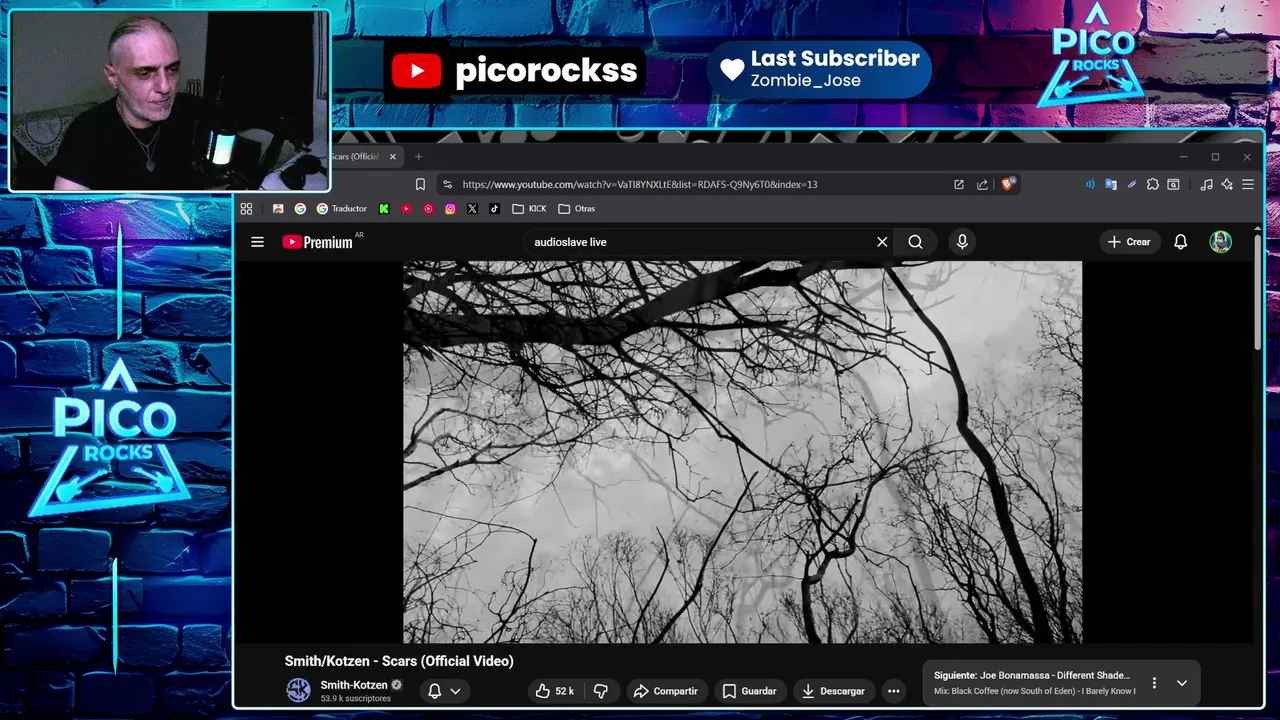Expand the Mix playlist panel chevron
The image size is (1280, 720).
tap(1181, 683)
